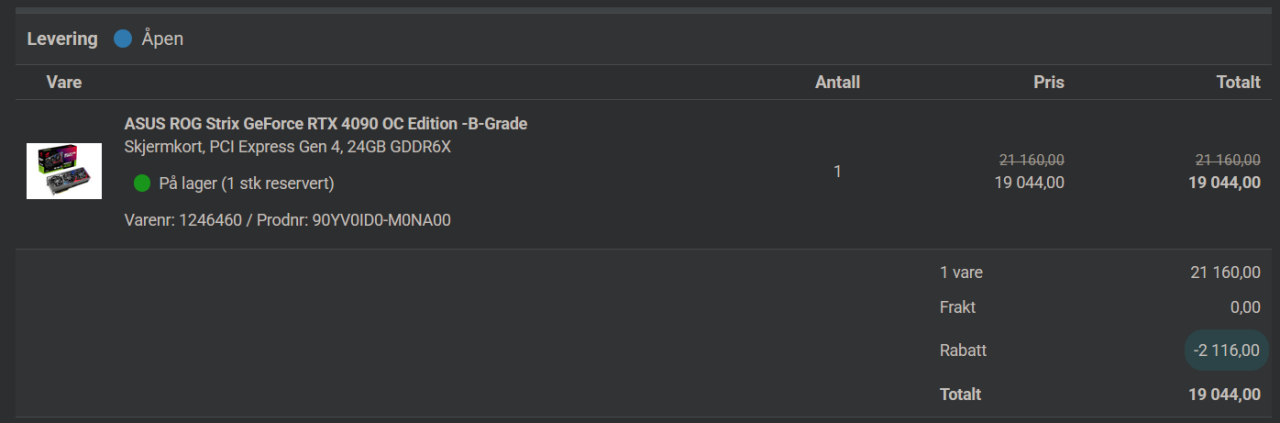Click the Varenr and Prodnr line

(287, 220)
